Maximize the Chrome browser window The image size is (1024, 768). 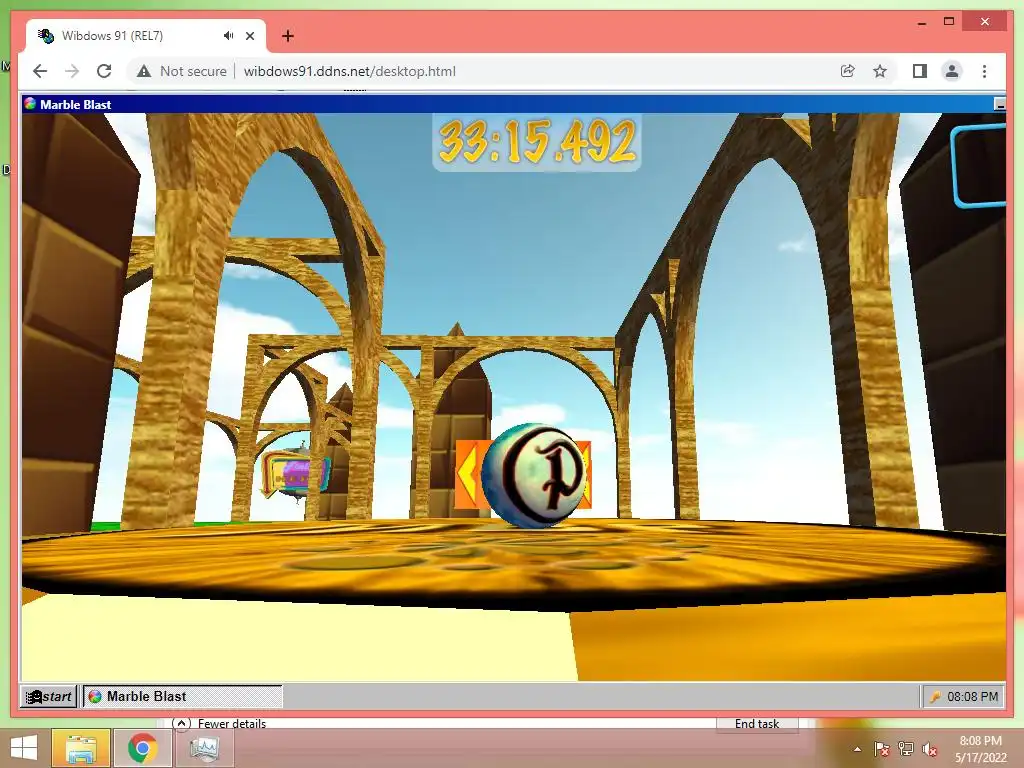[x=949, y=22]
